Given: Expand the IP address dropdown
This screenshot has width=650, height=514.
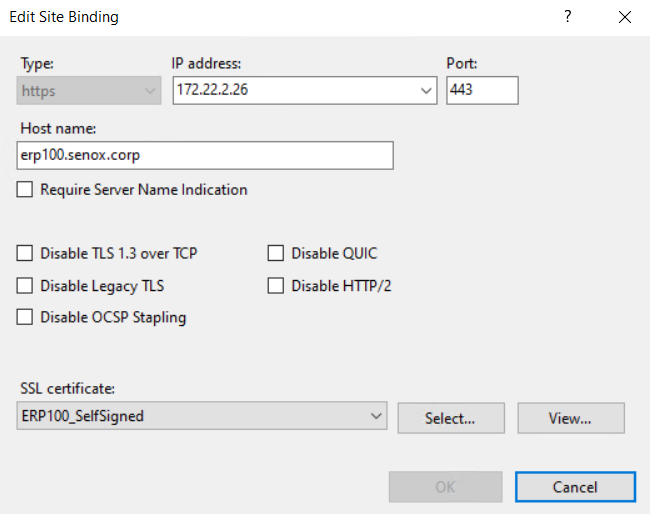Looking at the screenshot, I should point(427,91).
